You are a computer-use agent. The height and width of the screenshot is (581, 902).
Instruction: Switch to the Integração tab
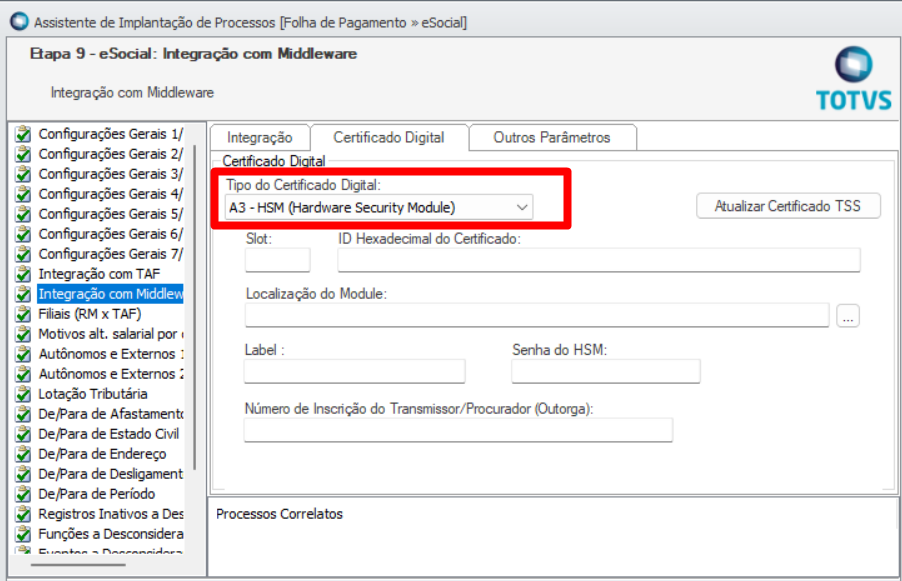259,137
